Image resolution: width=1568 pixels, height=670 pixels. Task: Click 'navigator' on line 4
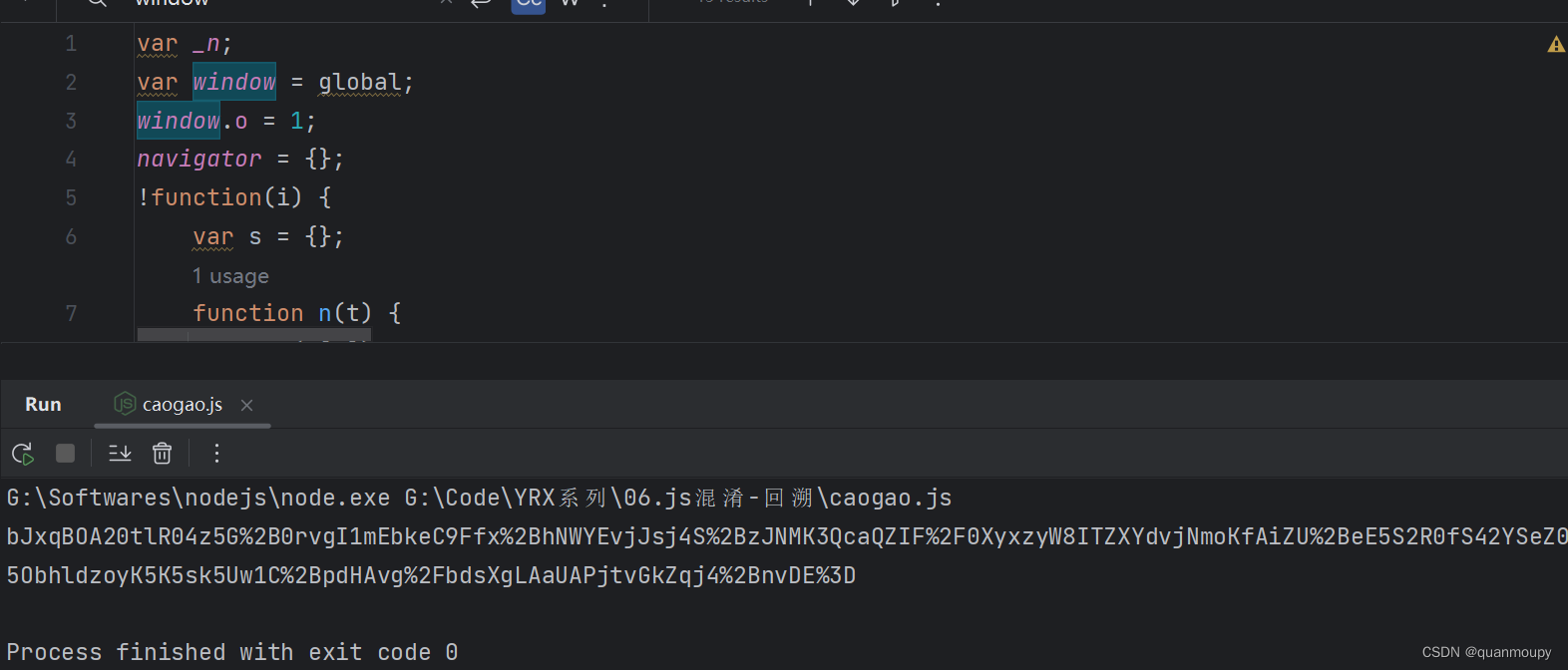coord(199,159)
